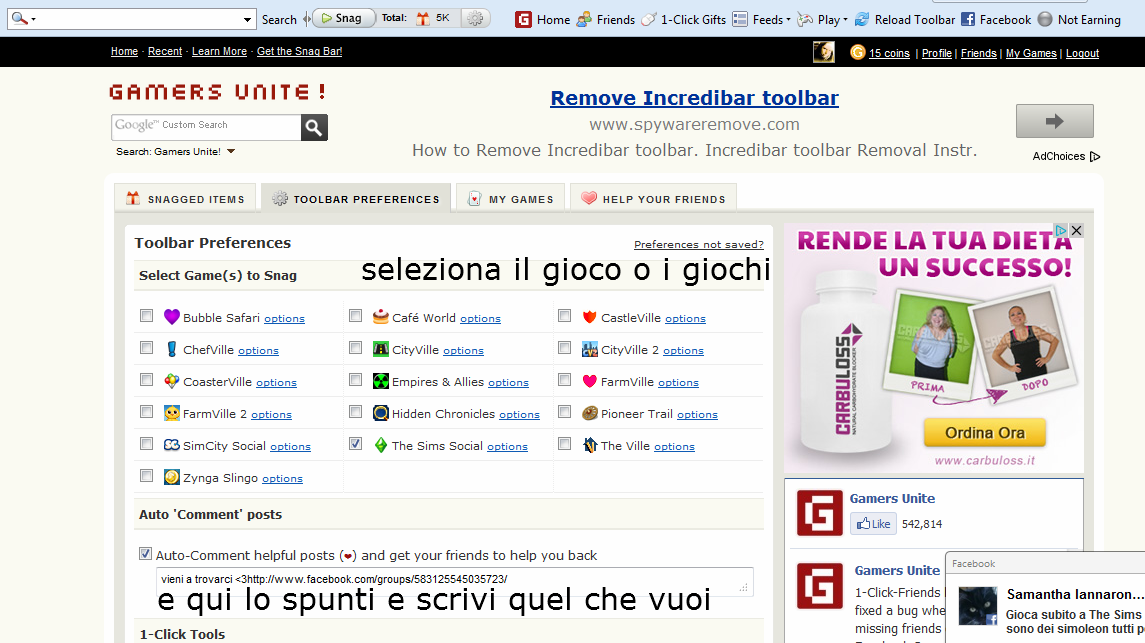Open the Search: Gamers Unite! dropdown
The image size is (1145, 643).
click(231, 152)
